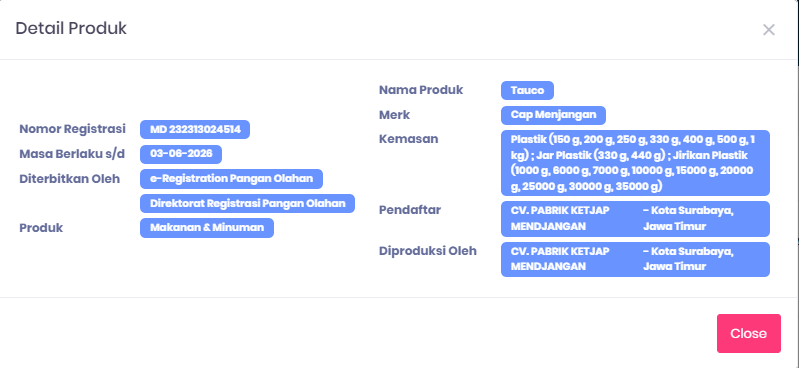This screenshot has height=368, width=799.
Task: Click the Diproduksi Oleh label
Action: click(428, 251)
